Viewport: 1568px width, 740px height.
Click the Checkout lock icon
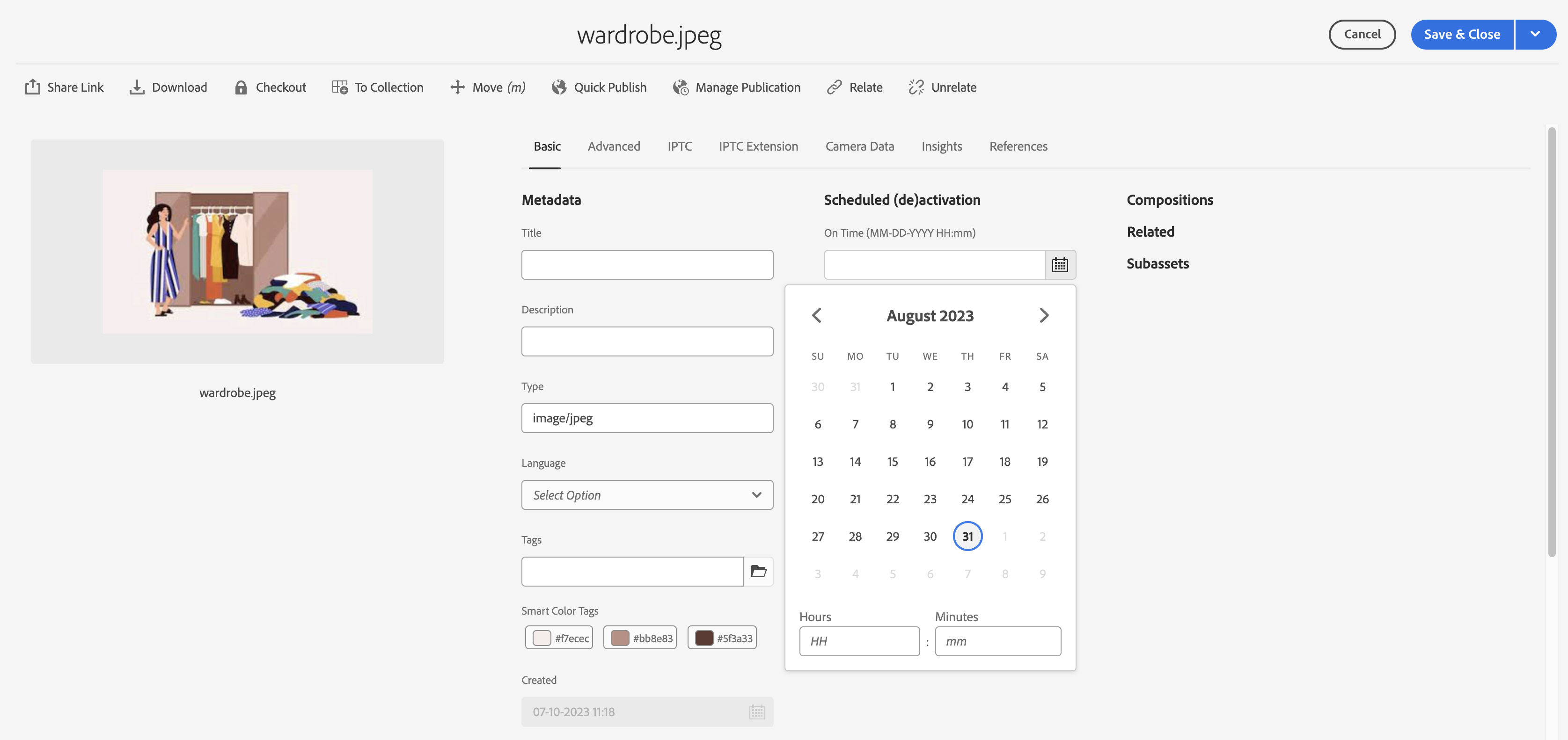click(x=241, y=87)
